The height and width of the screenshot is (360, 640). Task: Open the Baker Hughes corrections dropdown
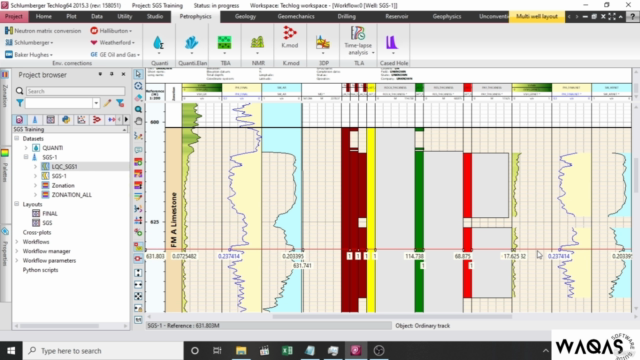(29, 54)
